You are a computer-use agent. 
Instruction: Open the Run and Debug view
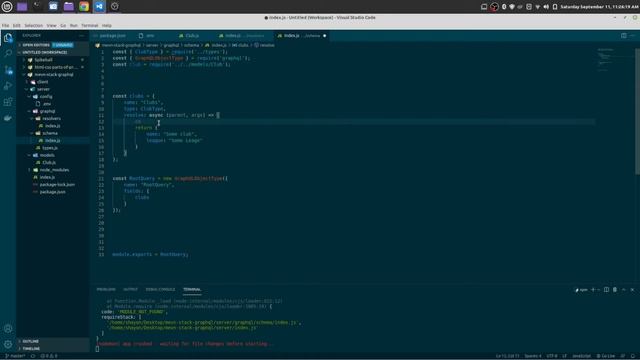8,86
